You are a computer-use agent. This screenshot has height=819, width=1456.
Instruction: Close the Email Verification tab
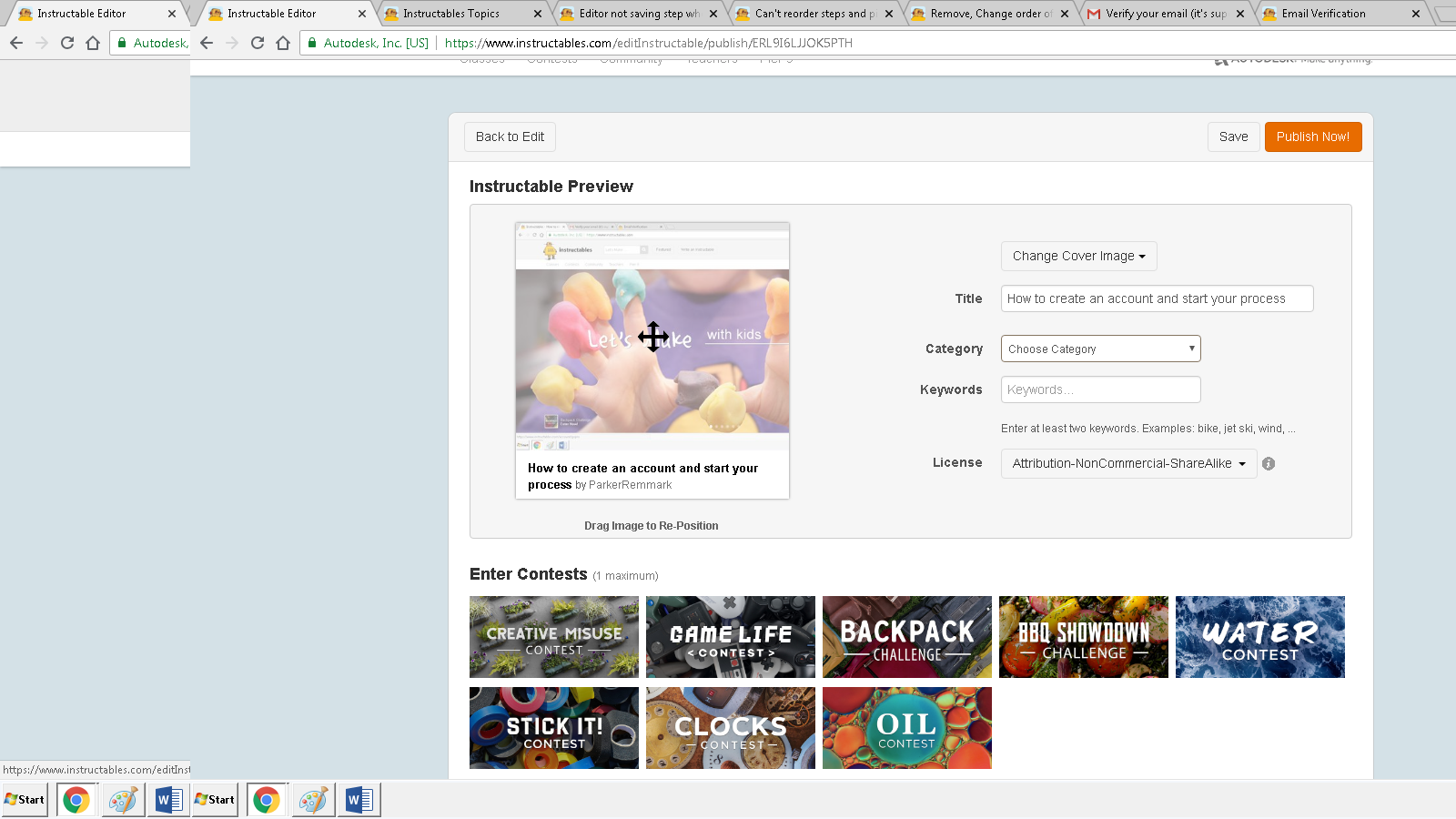tap(1416, 14)
